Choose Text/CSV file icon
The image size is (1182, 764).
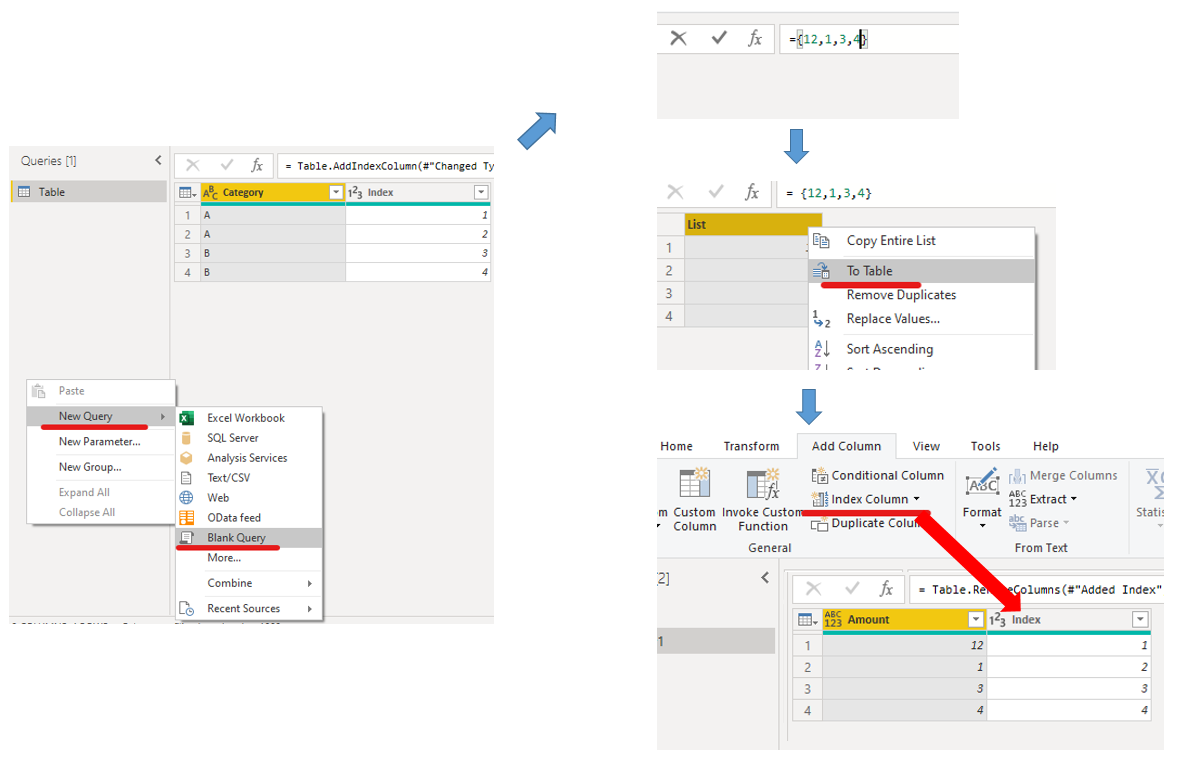186,478
